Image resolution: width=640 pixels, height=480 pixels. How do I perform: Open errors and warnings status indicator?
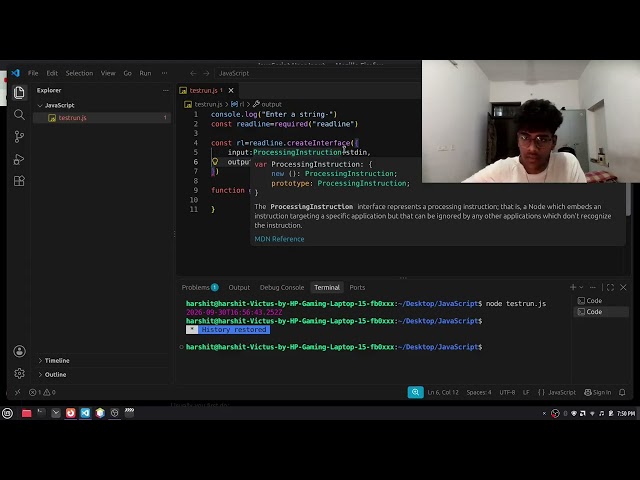[42, 392]
